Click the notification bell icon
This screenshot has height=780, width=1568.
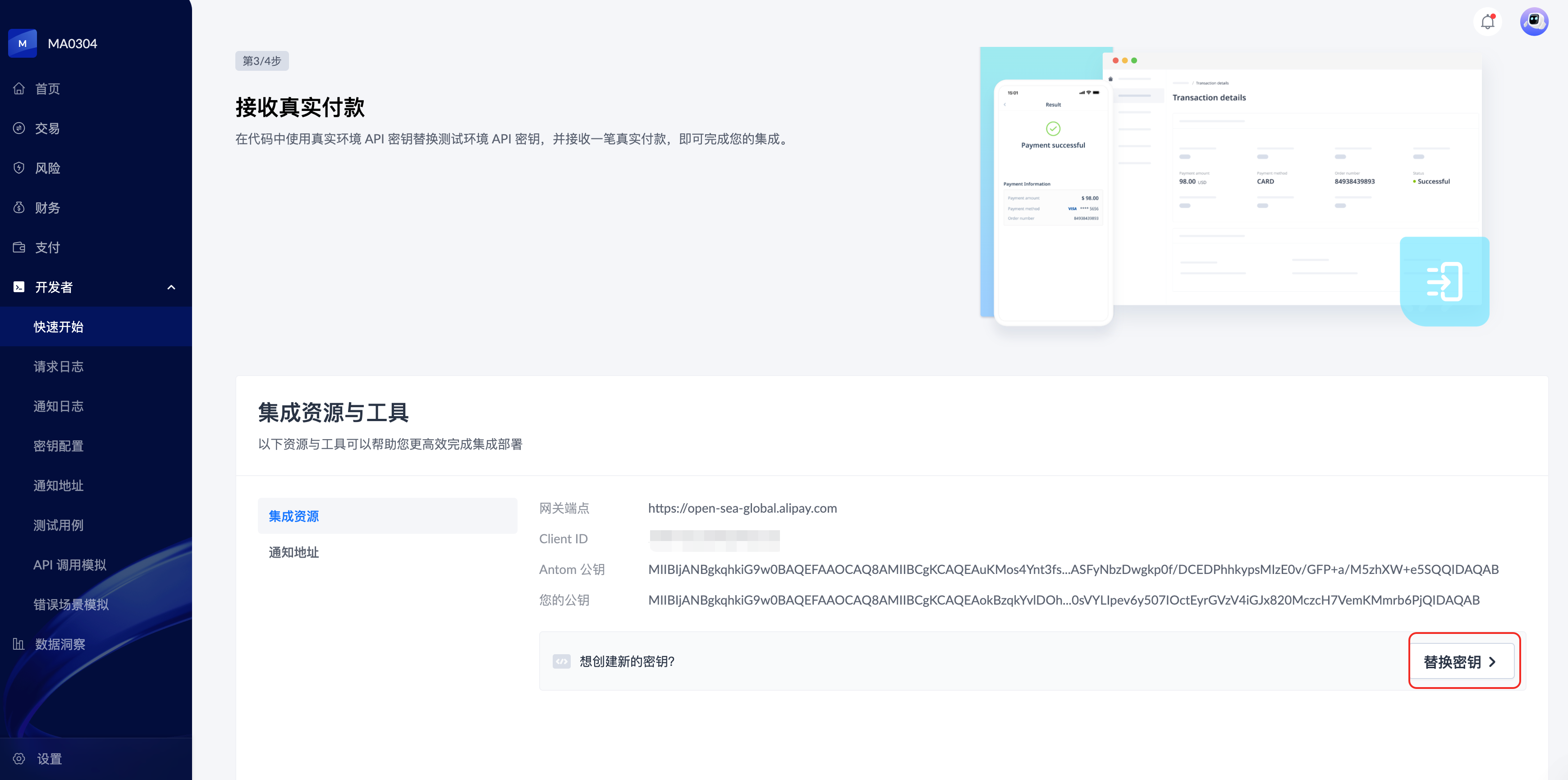pos(1487,22)
